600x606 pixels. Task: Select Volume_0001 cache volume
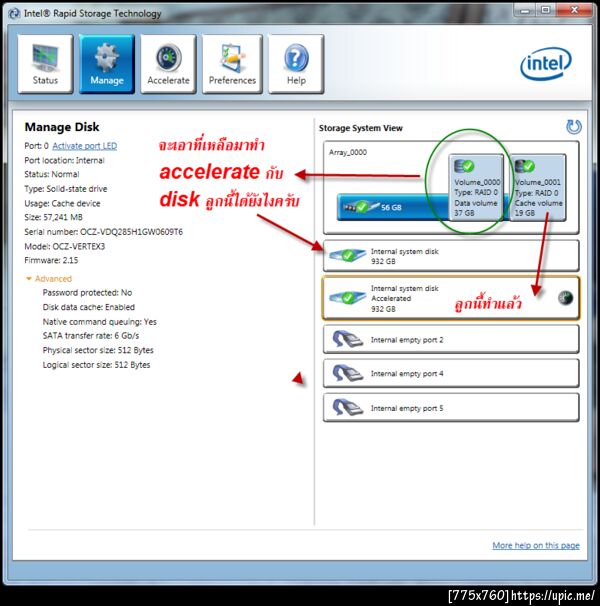tap(538, 187)
